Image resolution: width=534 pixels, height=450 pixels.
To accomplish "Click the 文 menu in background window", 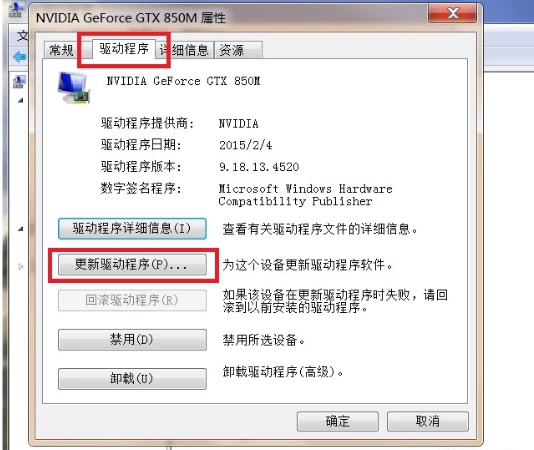I will point(22,35).
